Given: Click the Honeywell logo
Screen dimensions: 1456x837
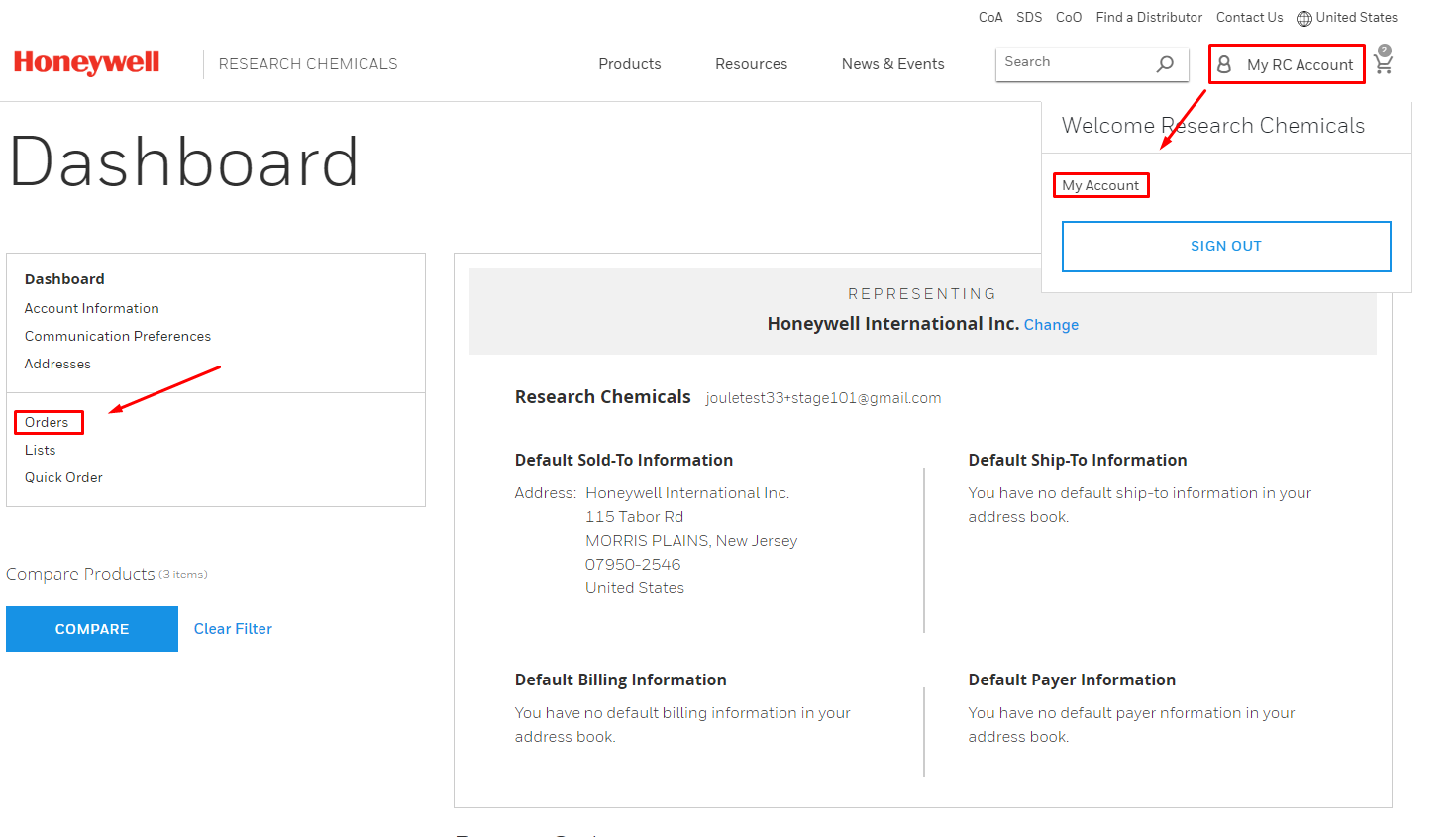Looking at the screenshot, I should point(86,62).
